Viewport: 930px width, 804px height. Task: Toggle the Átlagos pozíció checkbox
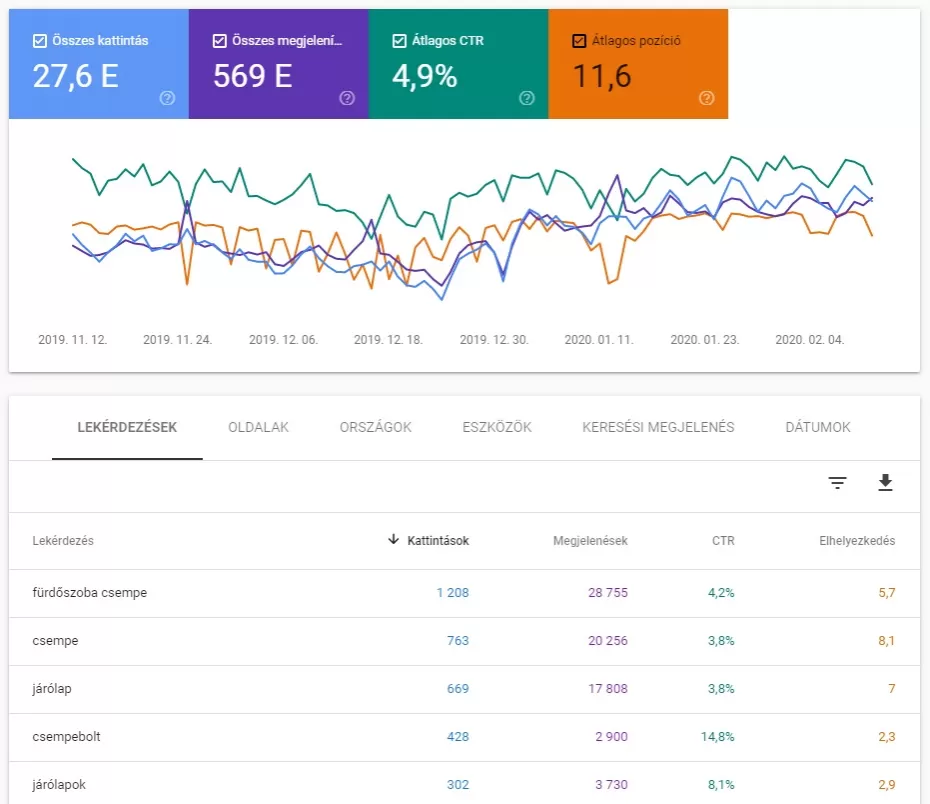point(579,41)
